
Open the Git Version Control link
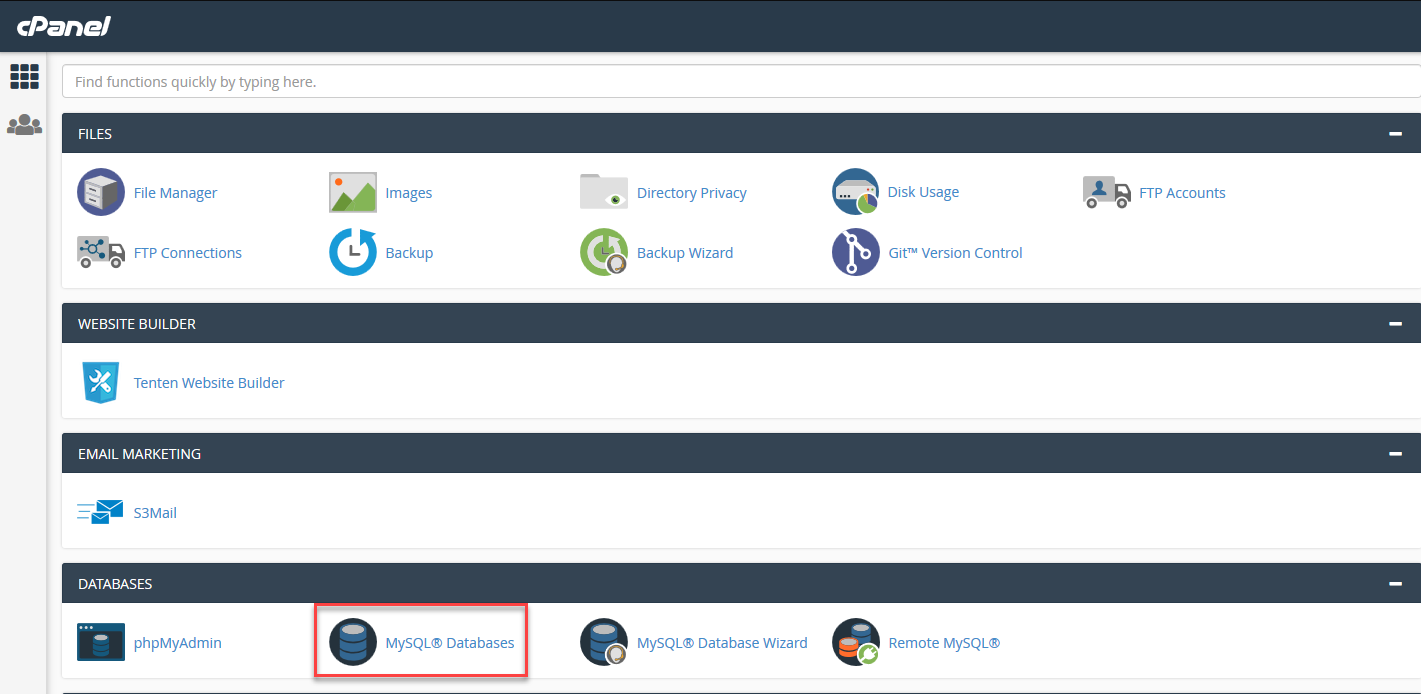(x=956, y=253)
